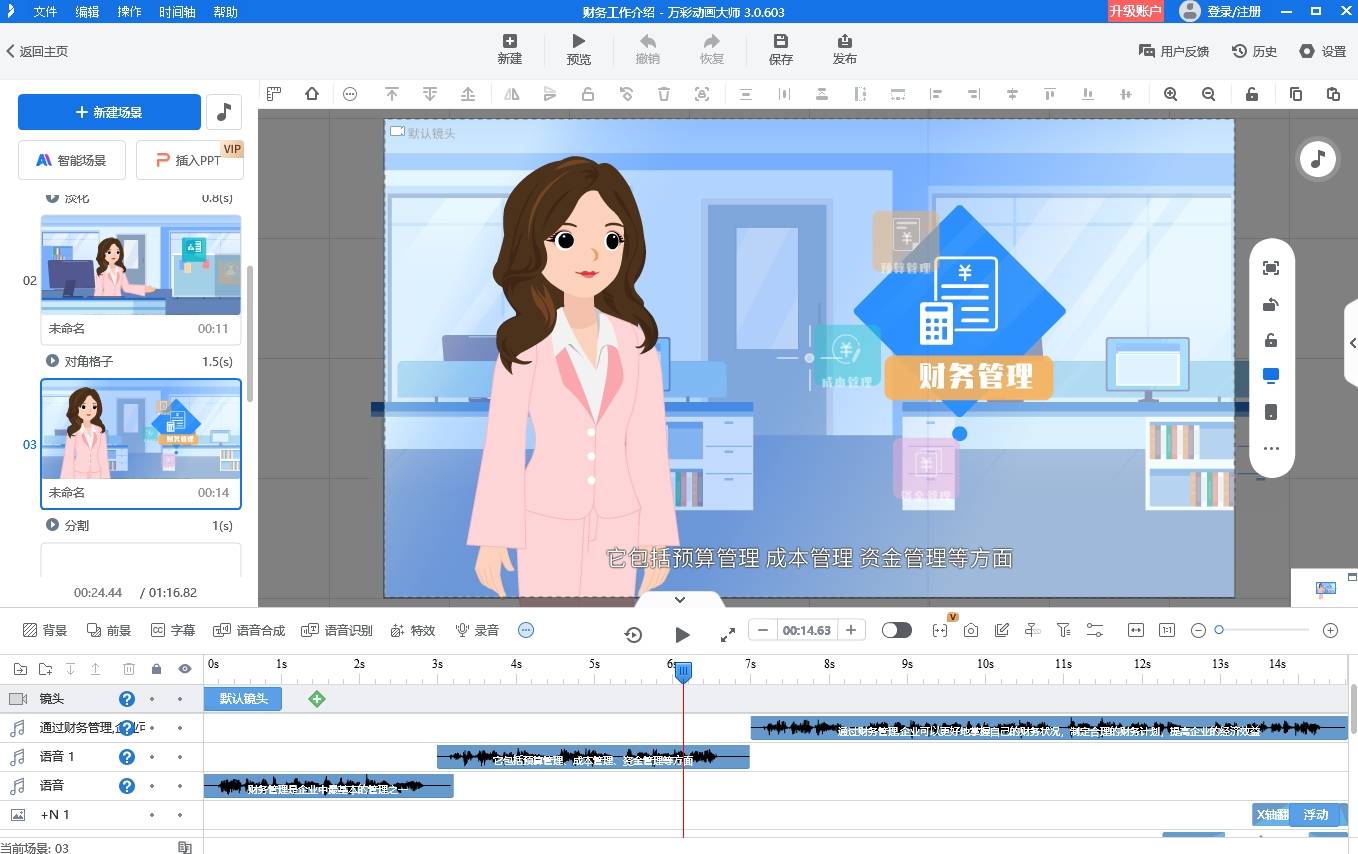Add keyframe with green plus on camera track
The height and width of the screenshot is (854, 1358).
click(317, 699)
